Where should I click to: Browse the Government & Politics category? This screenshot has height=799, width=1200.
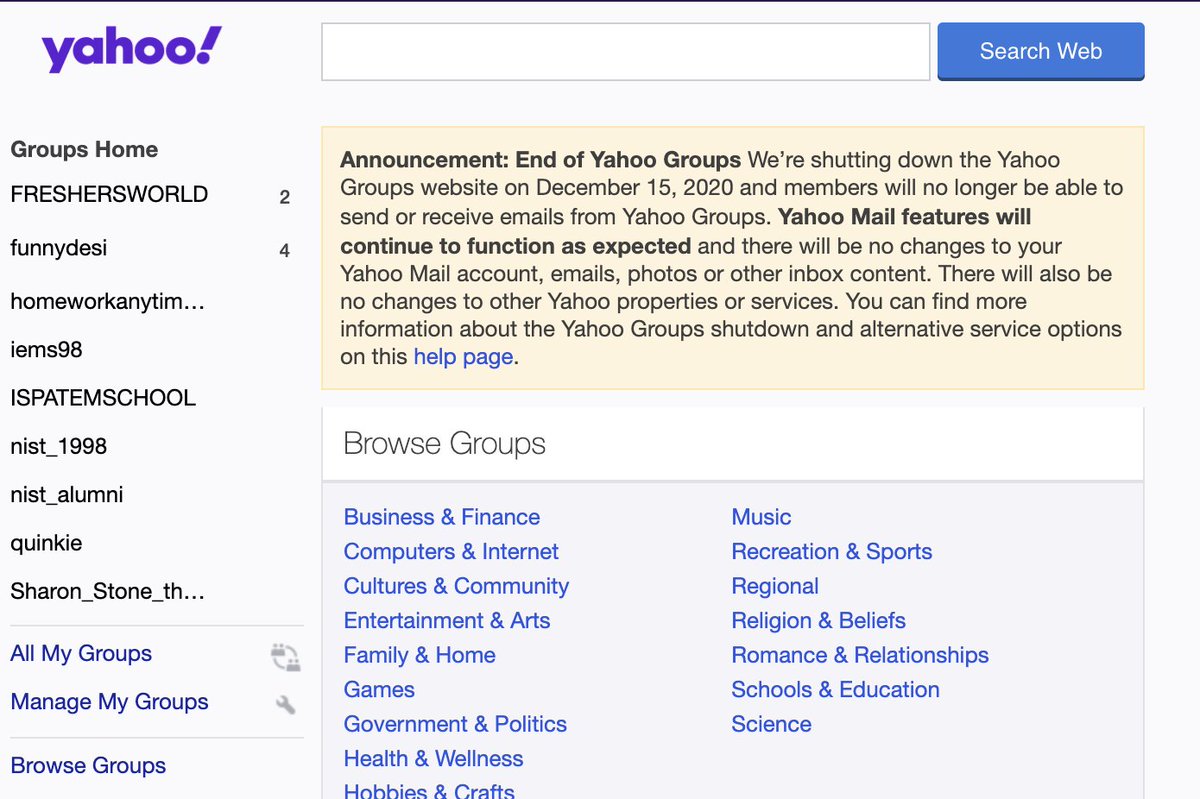click(x=455, y=724)
